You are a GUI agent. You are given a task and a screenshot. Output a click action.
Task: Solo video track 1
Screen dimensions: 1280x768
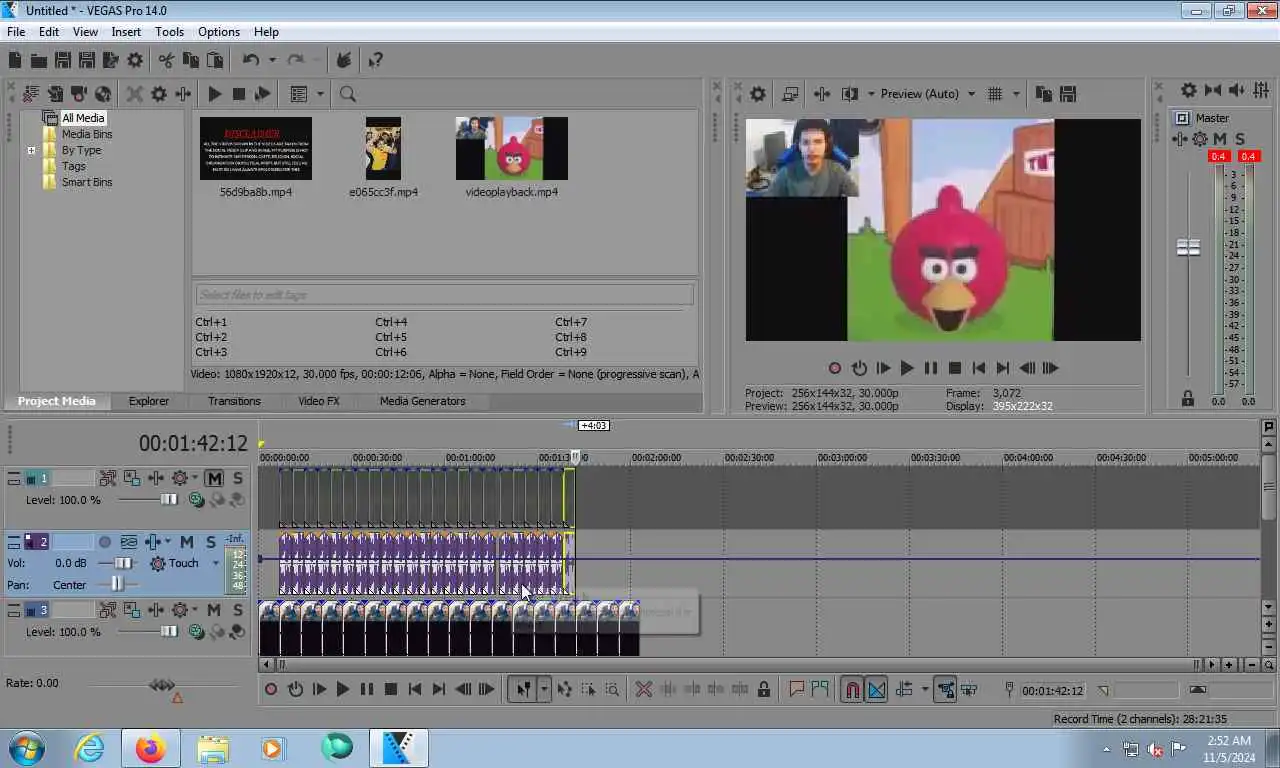[x=237, y=479]
